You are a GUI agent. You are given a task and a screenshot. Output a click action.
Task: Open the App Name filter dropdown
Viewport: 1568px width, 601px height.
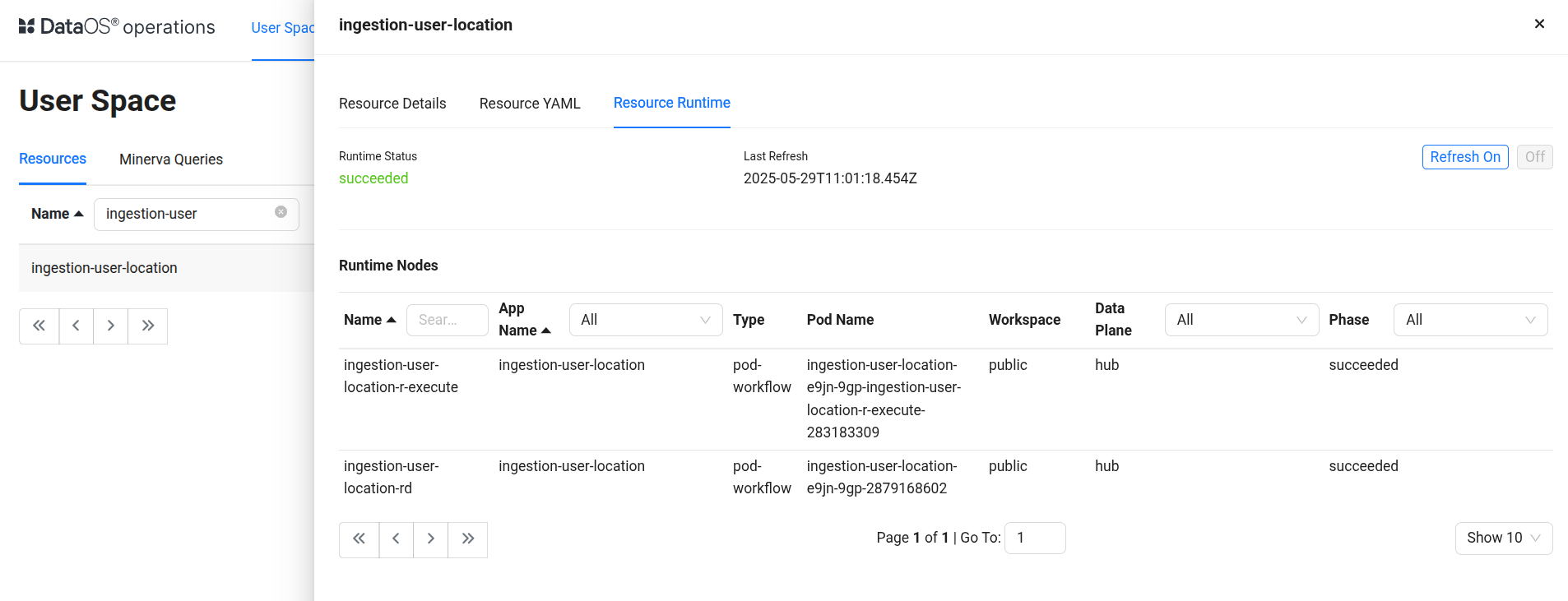click(x=645, y=320)
